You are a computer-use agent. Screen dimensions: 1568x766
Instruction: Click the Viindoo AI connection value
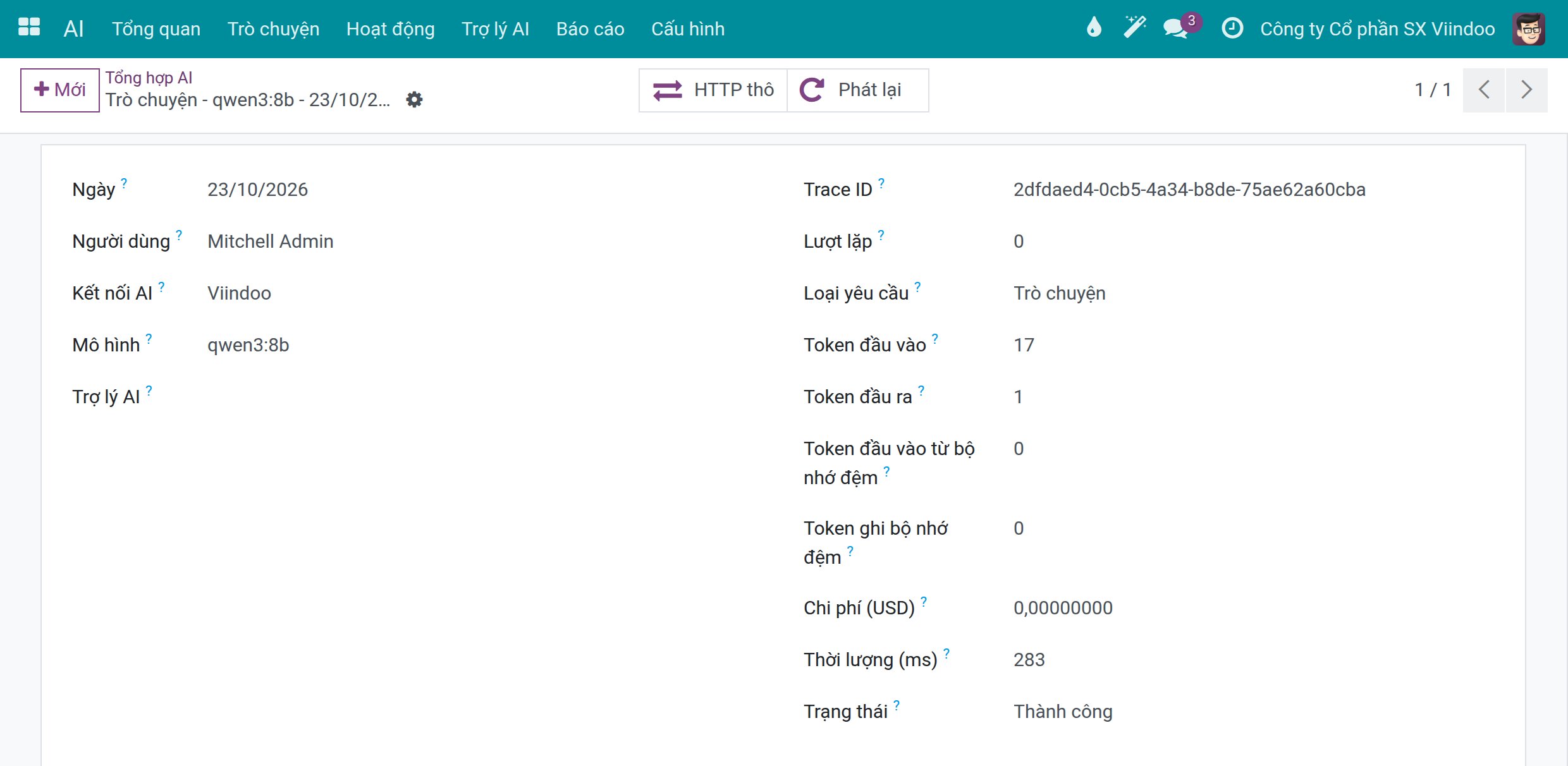[239, 293]
